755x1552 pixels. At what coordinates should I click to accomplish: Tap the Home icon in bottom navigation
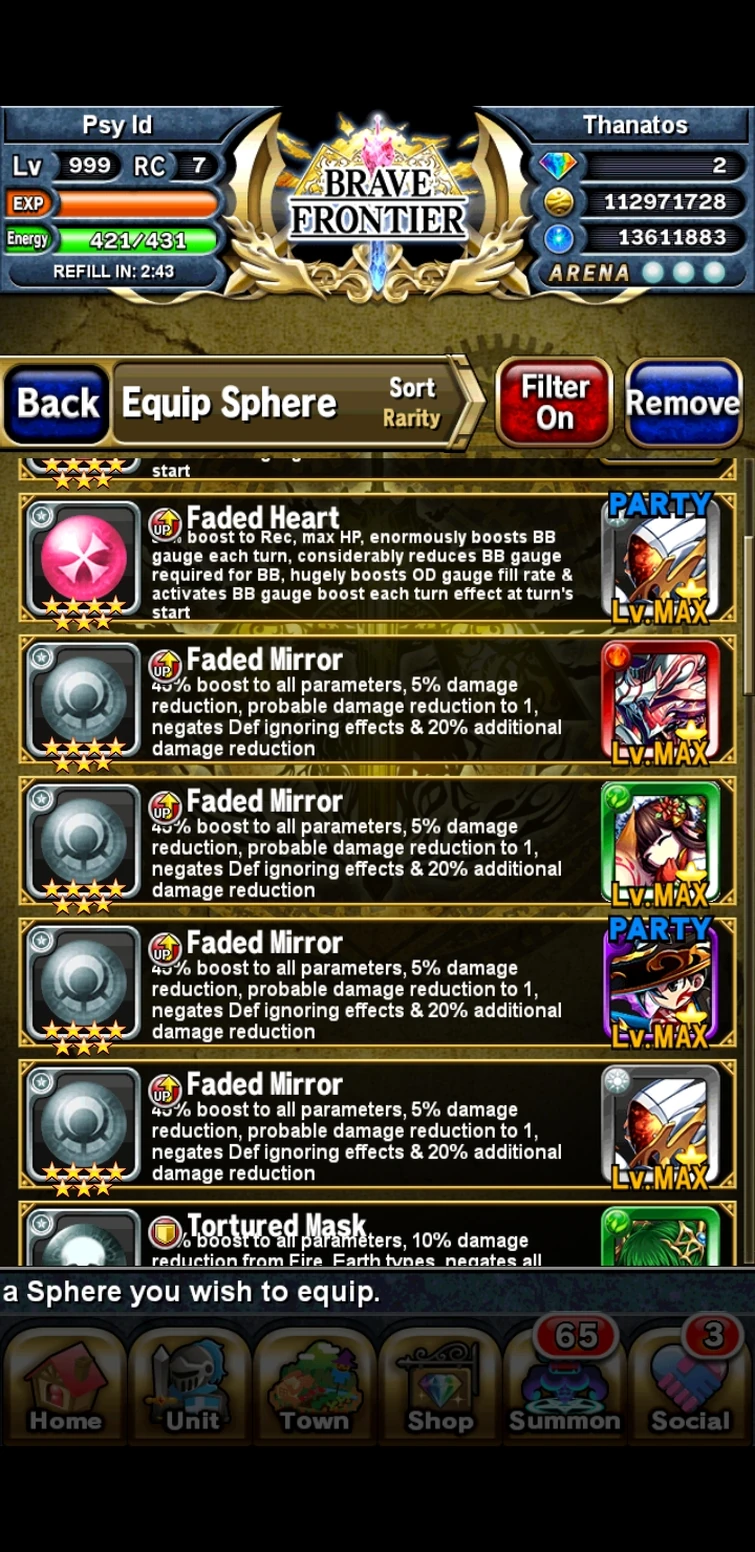coord(65,1381)
